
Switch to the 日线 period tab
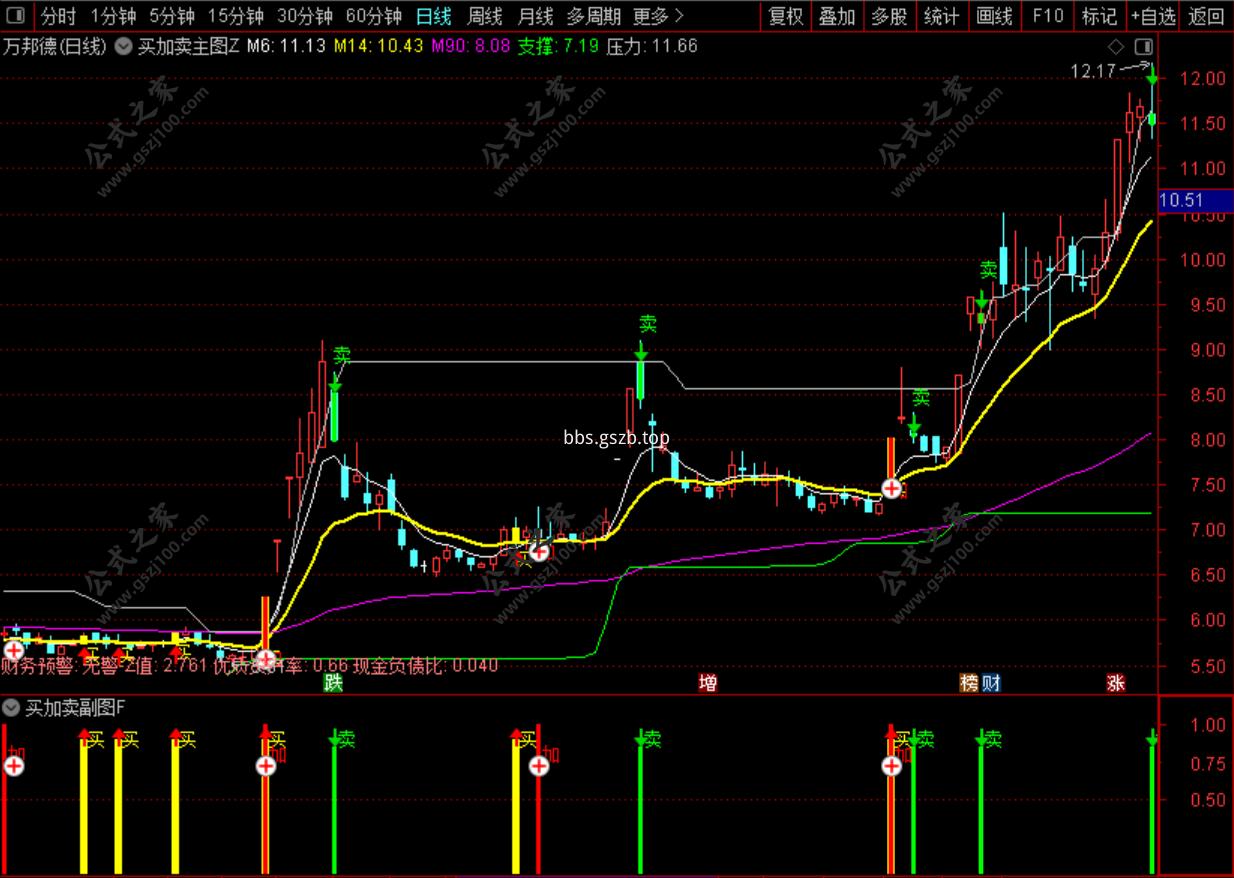[433, 16]
